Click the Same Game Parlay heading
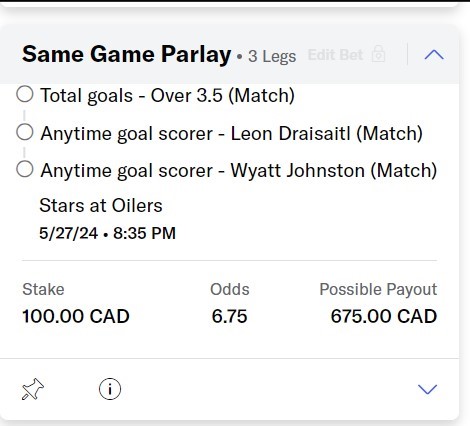 126,54
